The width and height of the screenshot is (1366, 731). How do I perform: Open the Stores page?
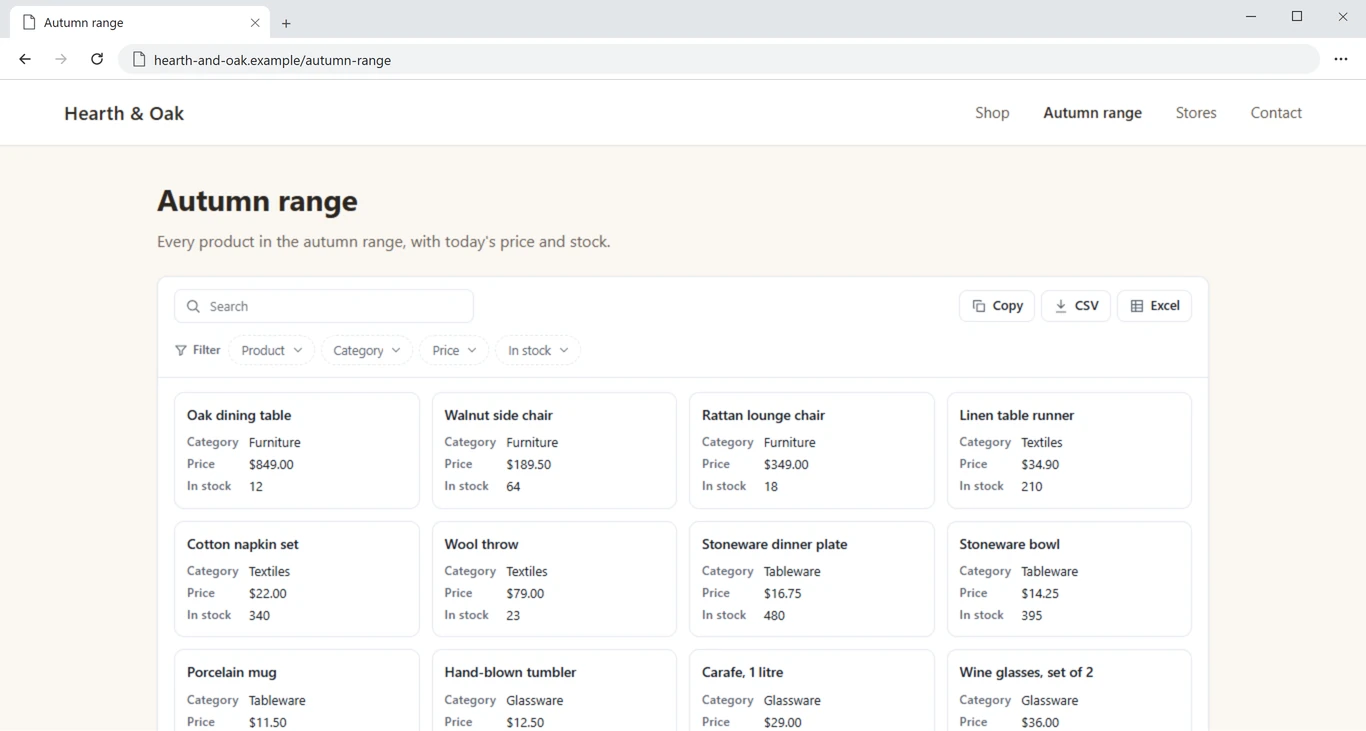tap(1196, 113)
